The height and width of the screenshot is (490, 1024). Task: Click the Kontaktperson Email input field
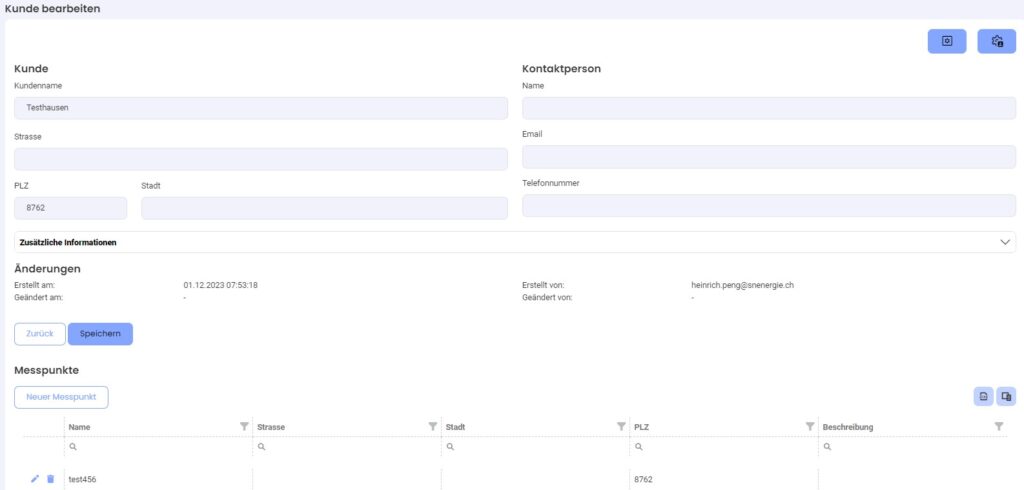tap(769, 157)
